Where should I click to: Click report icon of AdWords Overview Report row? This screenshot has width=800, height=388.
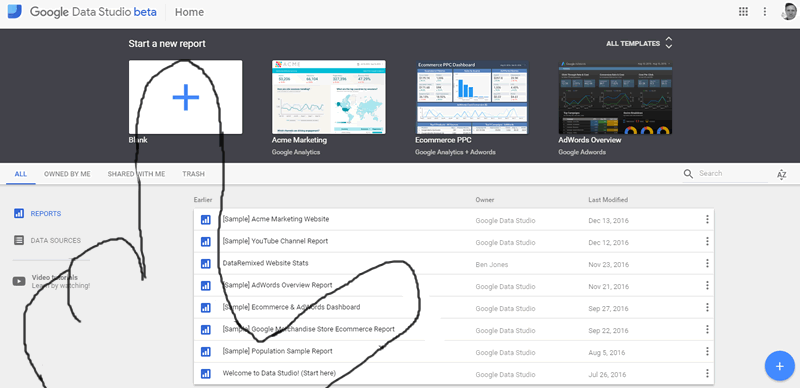206,286
